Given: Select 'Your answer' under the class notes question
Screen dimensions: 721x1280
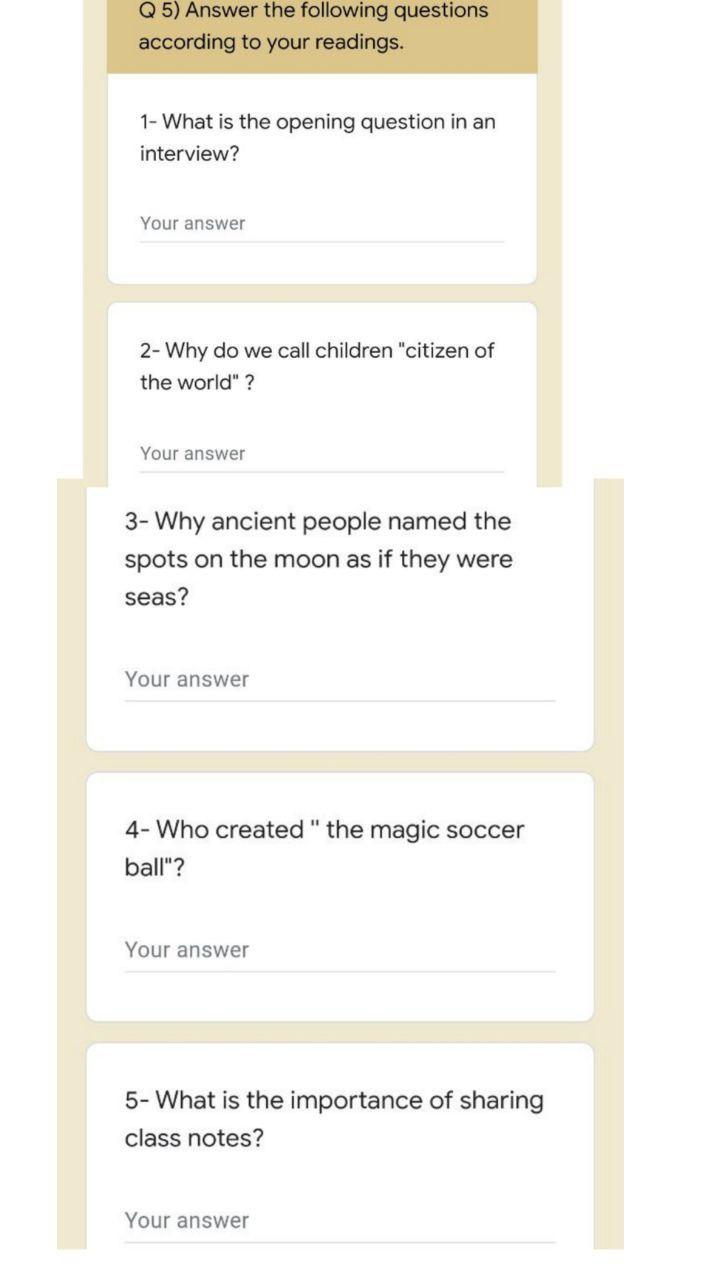Looking at the screenshot, I should [186, 1220].
